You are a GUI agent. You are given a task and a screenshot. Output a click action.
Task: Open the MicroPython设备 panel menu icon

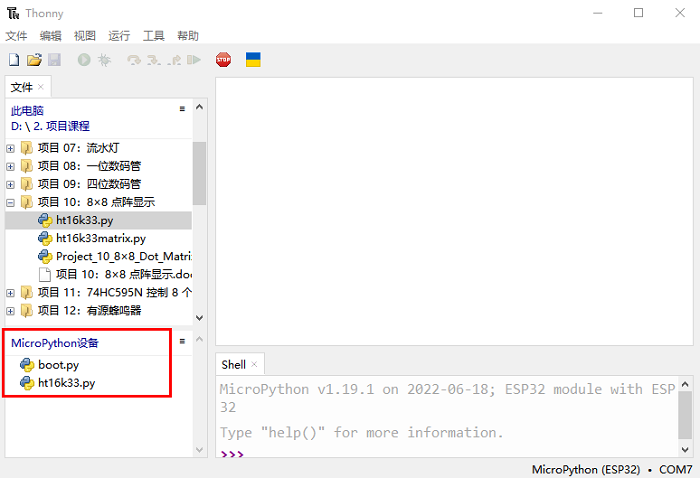tap(182, 342)
